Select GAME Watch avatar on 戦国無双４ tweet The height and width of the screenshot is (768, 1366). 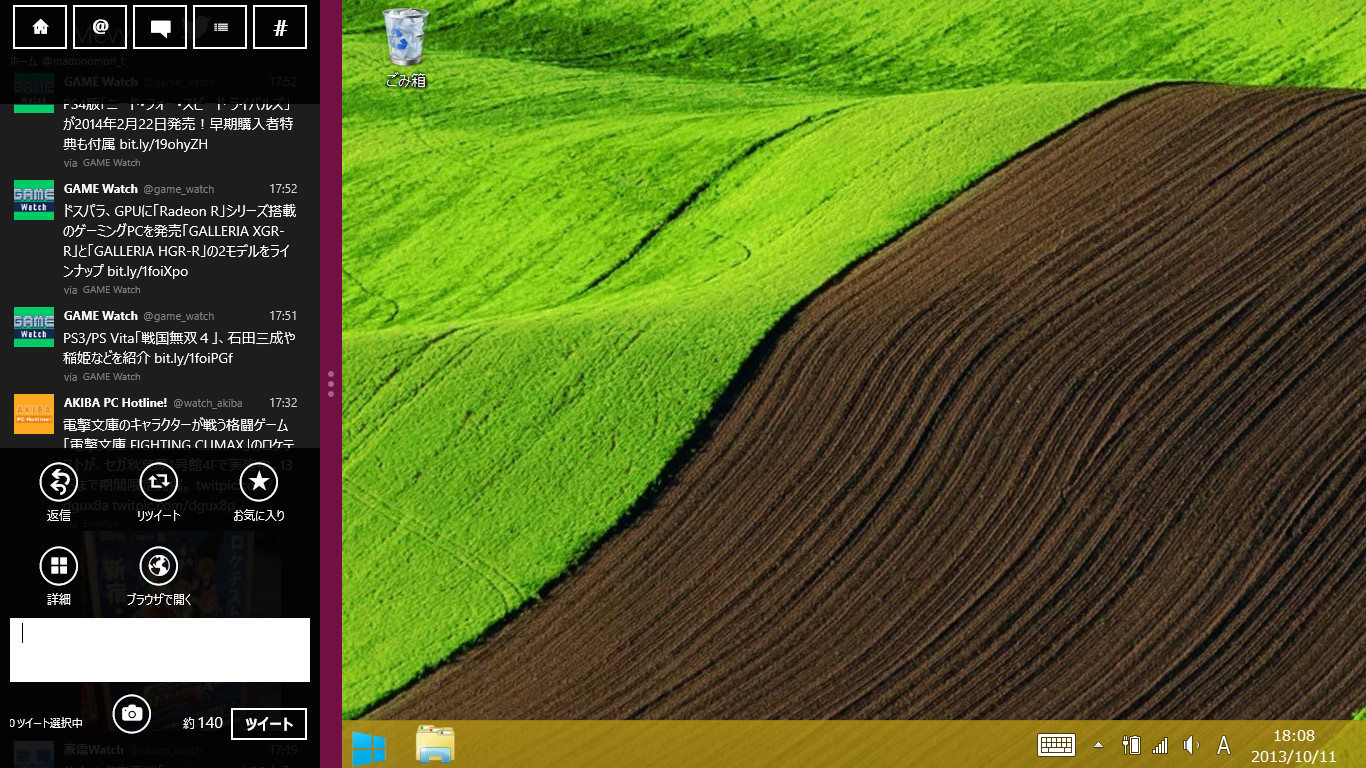34,327
